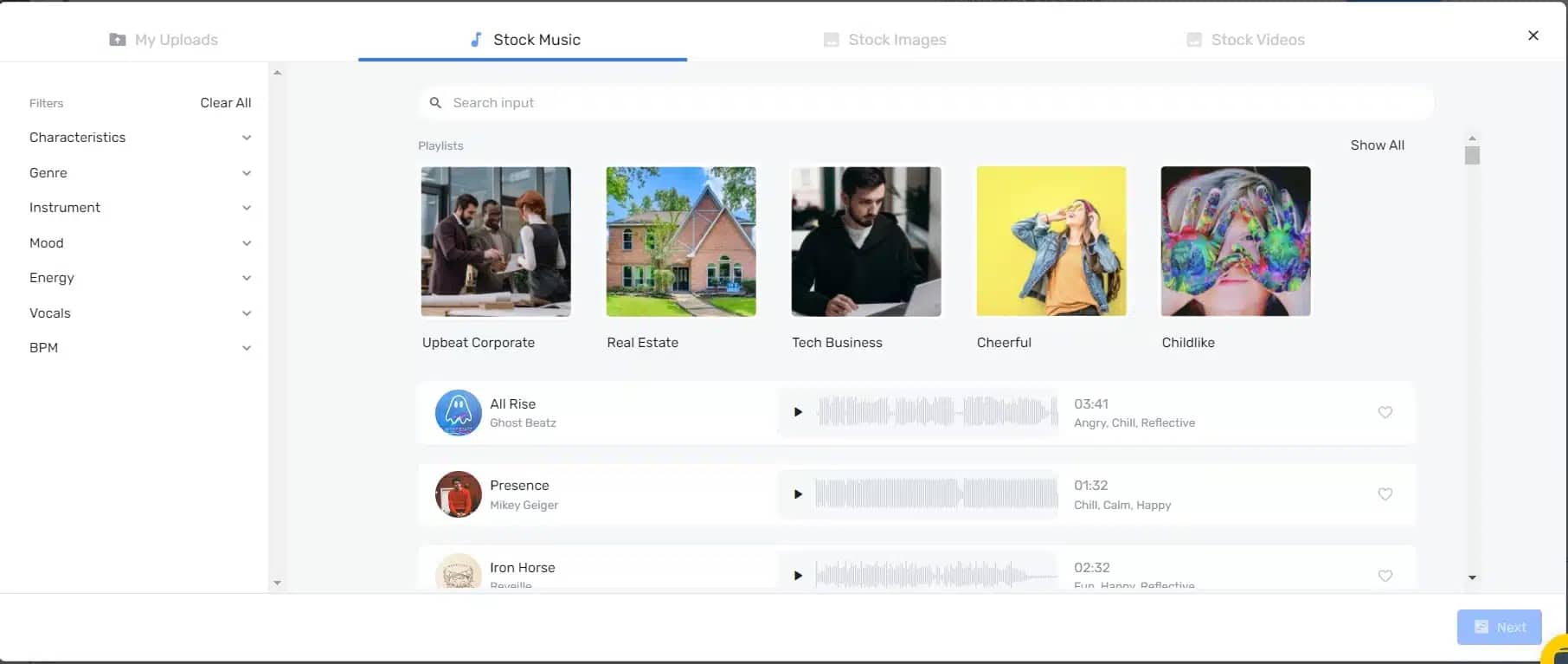Switch to Stock Videos tab
This screenshot has width=1568, height=664.
[x=1245, y=40]
